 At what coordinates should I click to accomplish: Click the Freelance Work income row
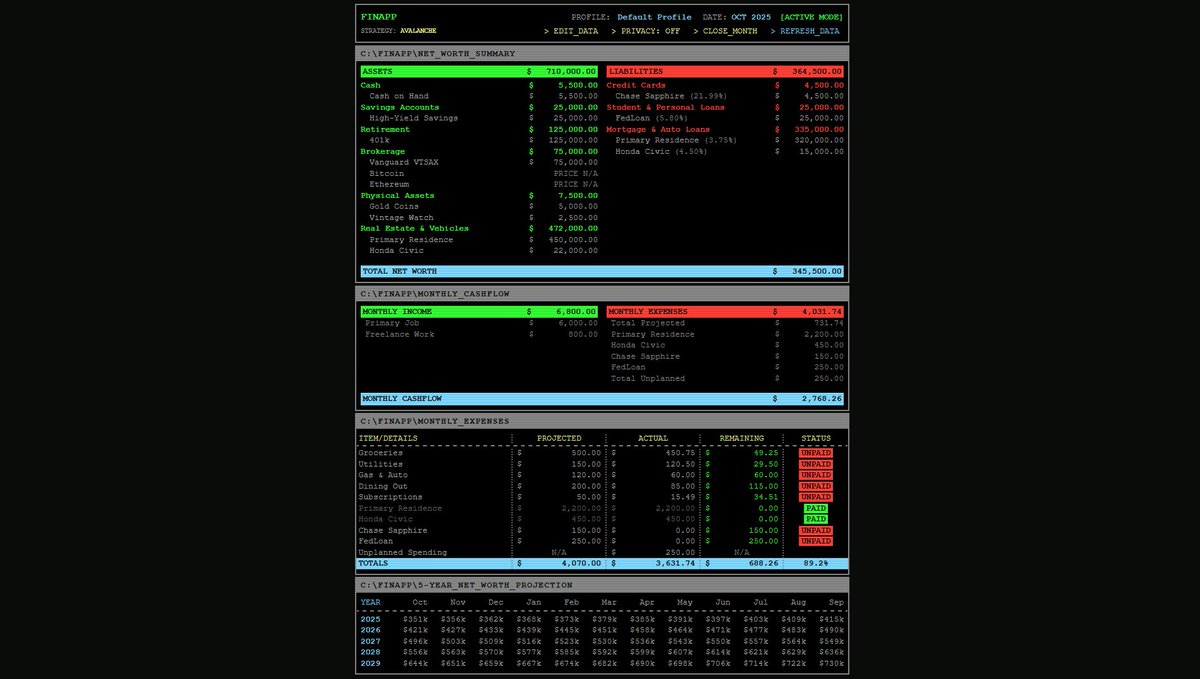point(479,334)
